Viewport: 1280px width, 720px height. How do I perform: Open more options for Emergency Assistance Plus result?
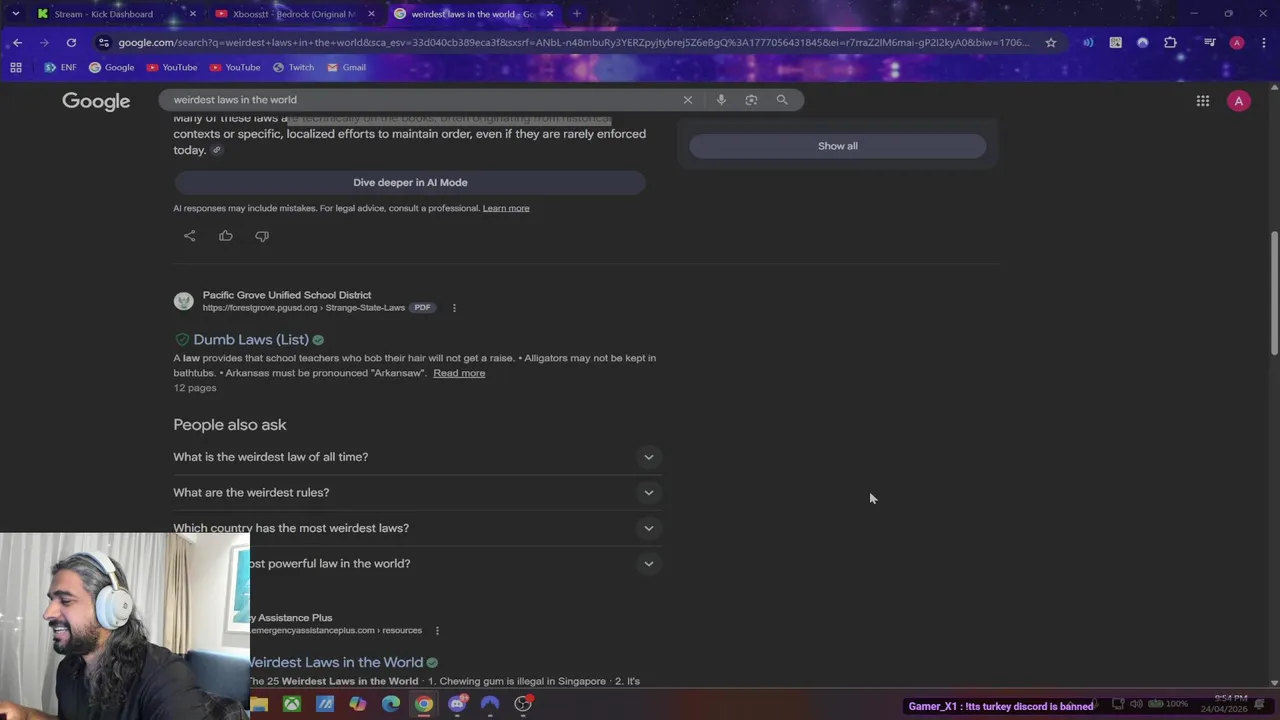(437, 631)
